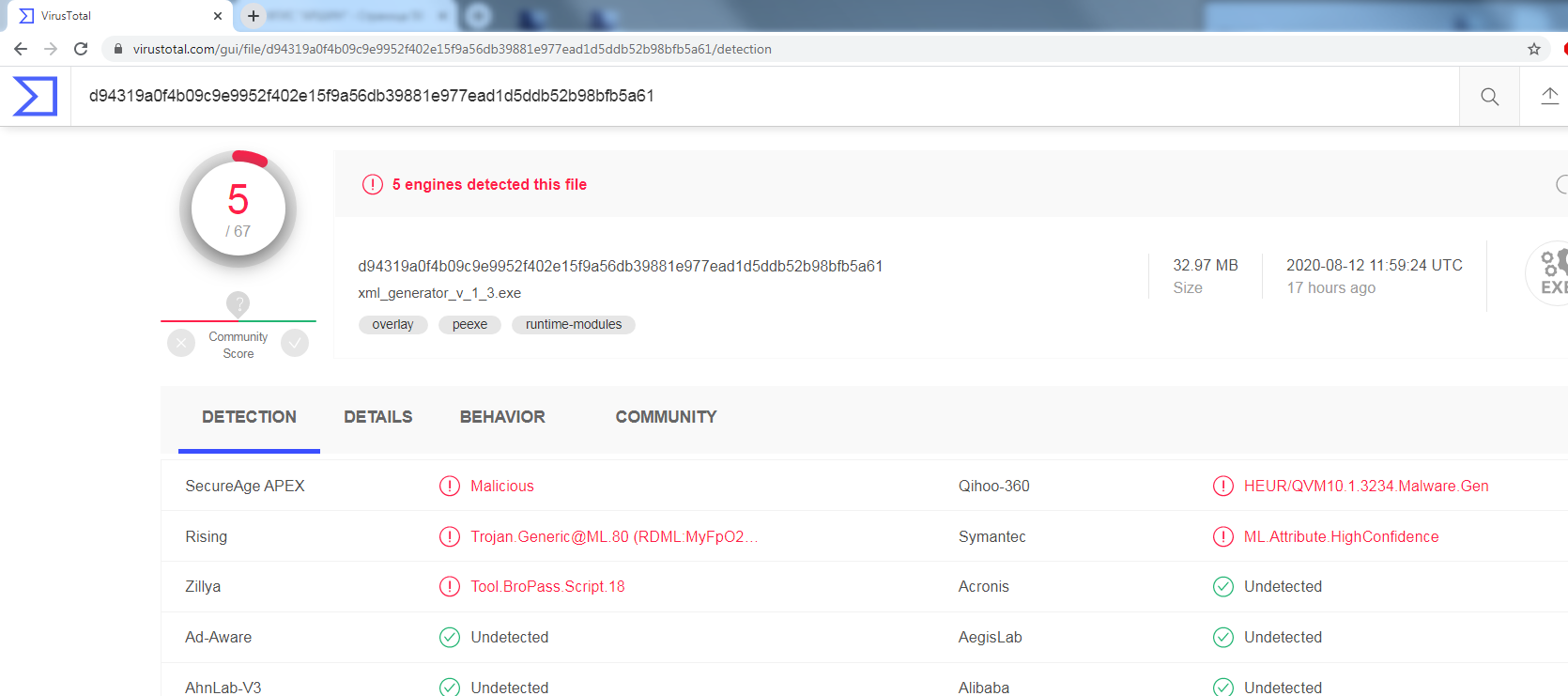Viewport: 1568px width, 696px height.
Task: Click the overlay tag
Action: click(392, 324)
